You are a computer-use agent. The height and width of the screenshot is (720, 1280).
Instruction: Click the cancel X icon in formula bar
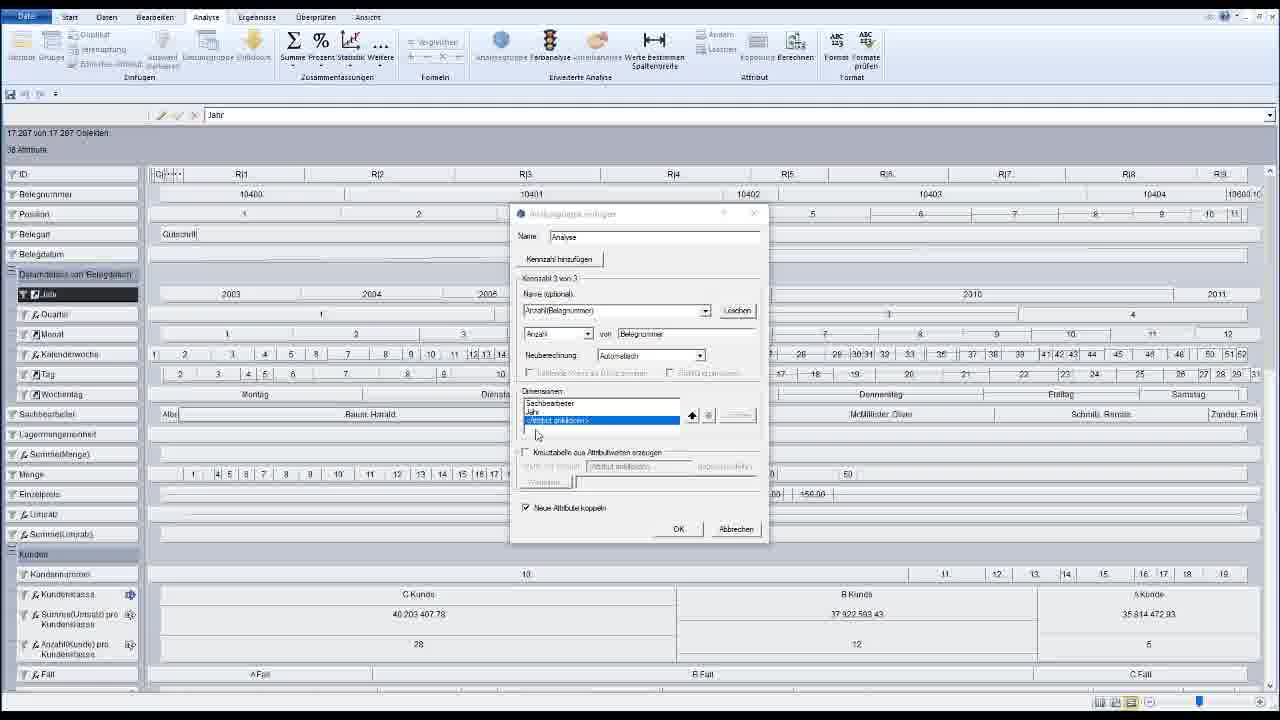coord(195,115)
